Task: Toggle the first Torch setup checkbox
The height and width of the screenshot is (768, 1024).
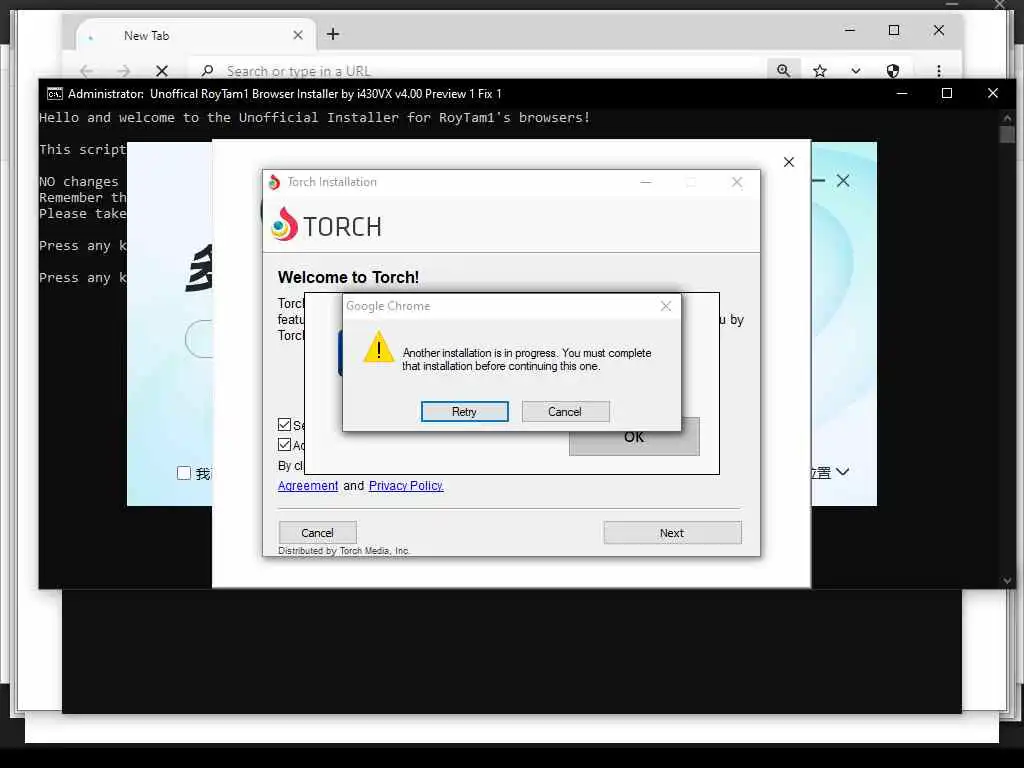Action: pos(284,424)
